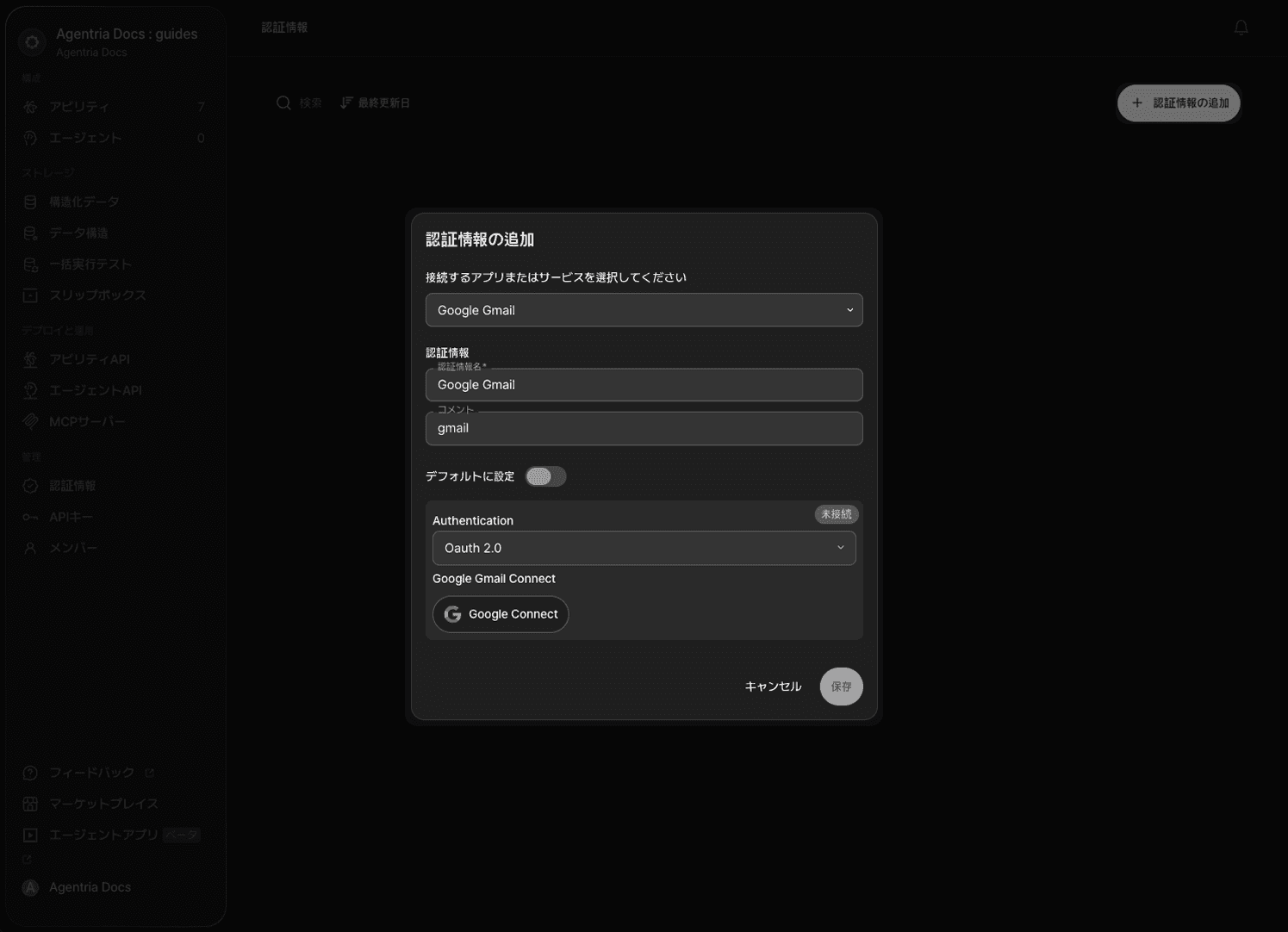
Task: Sort by 最終更新日
Action: [376, 103]
